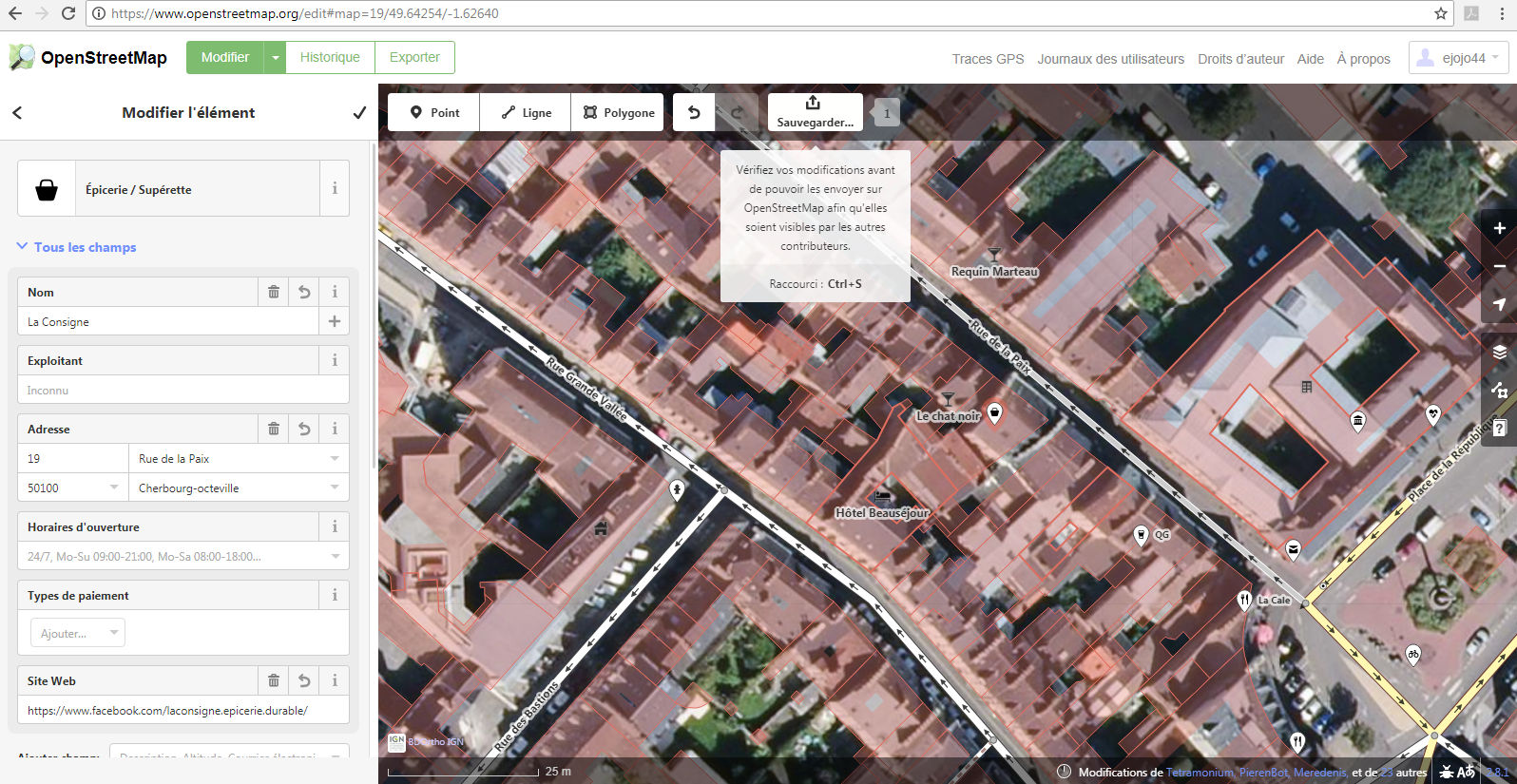Open the ejojo44 user menu
This screenshot has width=1517, height=784.
click(x=1458, y=58)
